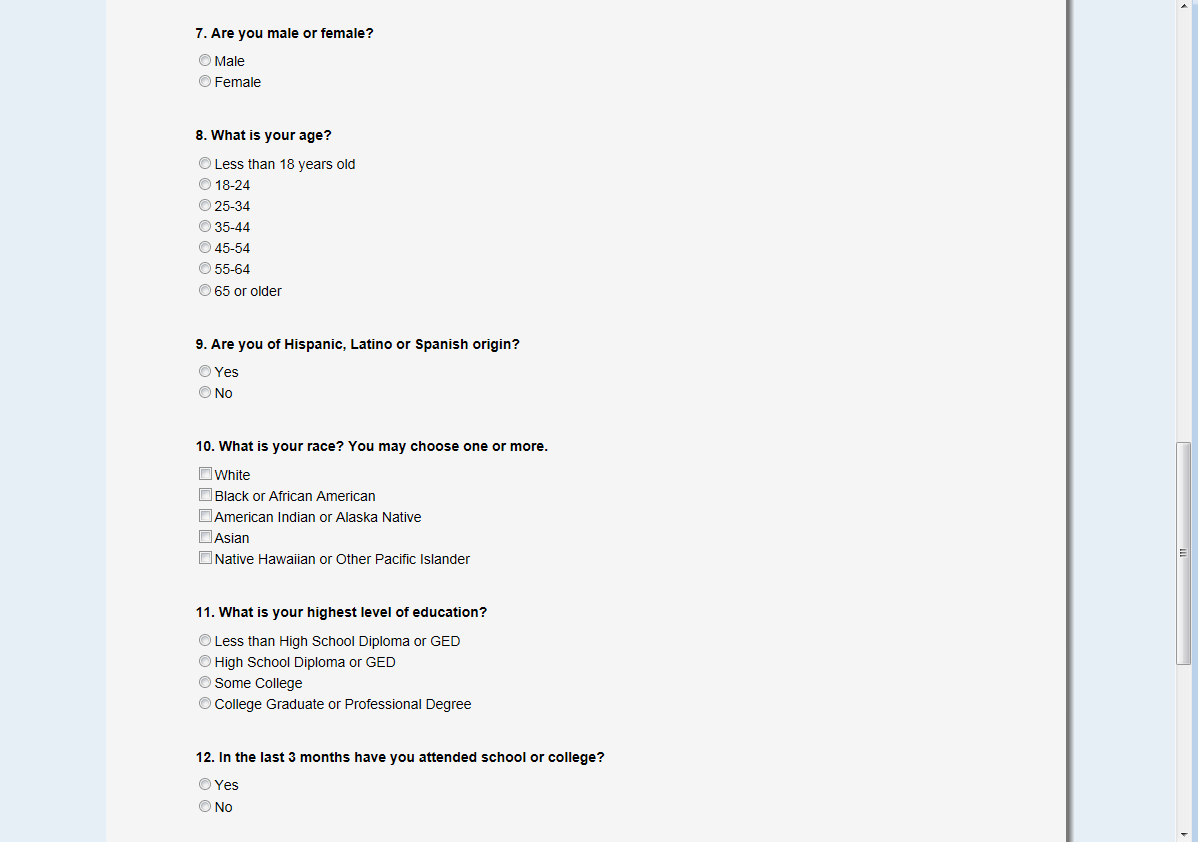Click the vertical scrollbar thumb
Viewport: 1198px width, 842px height.
coord(1184,552)
